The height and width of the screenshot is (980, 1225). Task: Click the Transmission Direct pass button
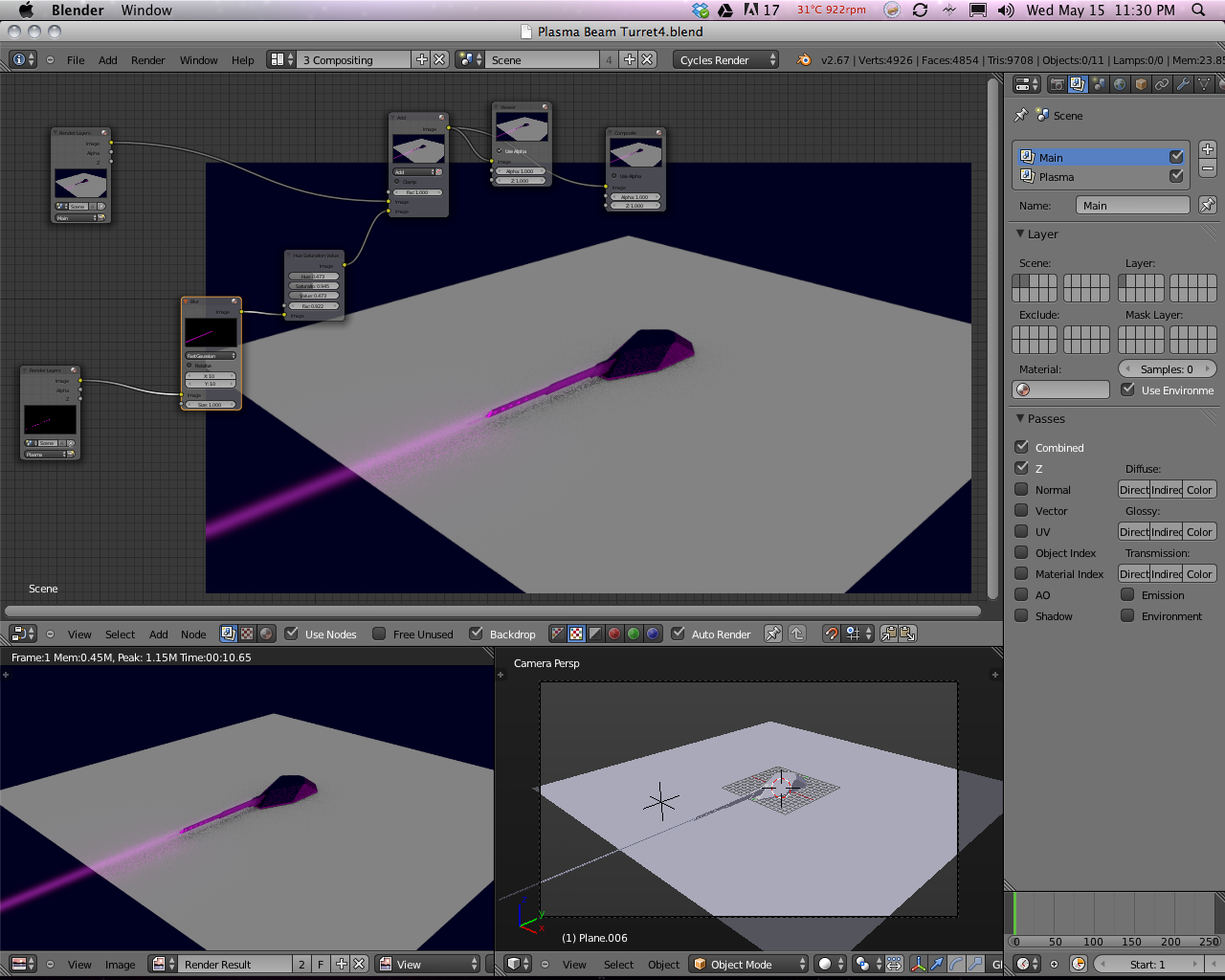1134,573
